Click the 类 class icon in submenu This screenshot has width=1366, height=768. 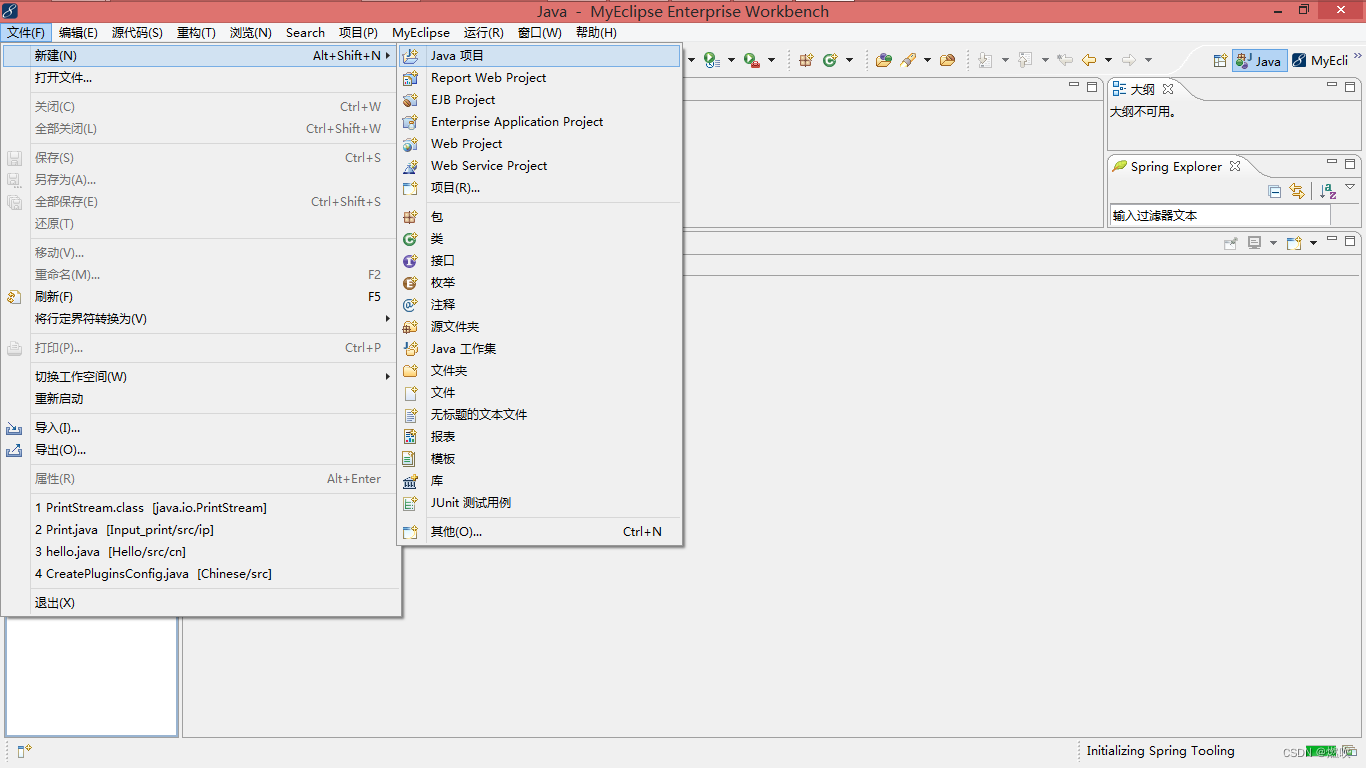coord(410,239)
